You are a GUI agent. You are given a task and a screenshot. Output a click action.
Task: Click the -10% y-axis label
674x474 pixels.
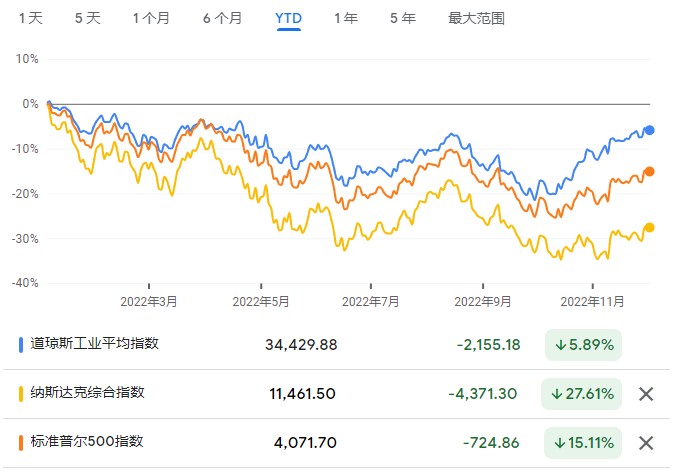pyautogui.click(x=25, y=149)
